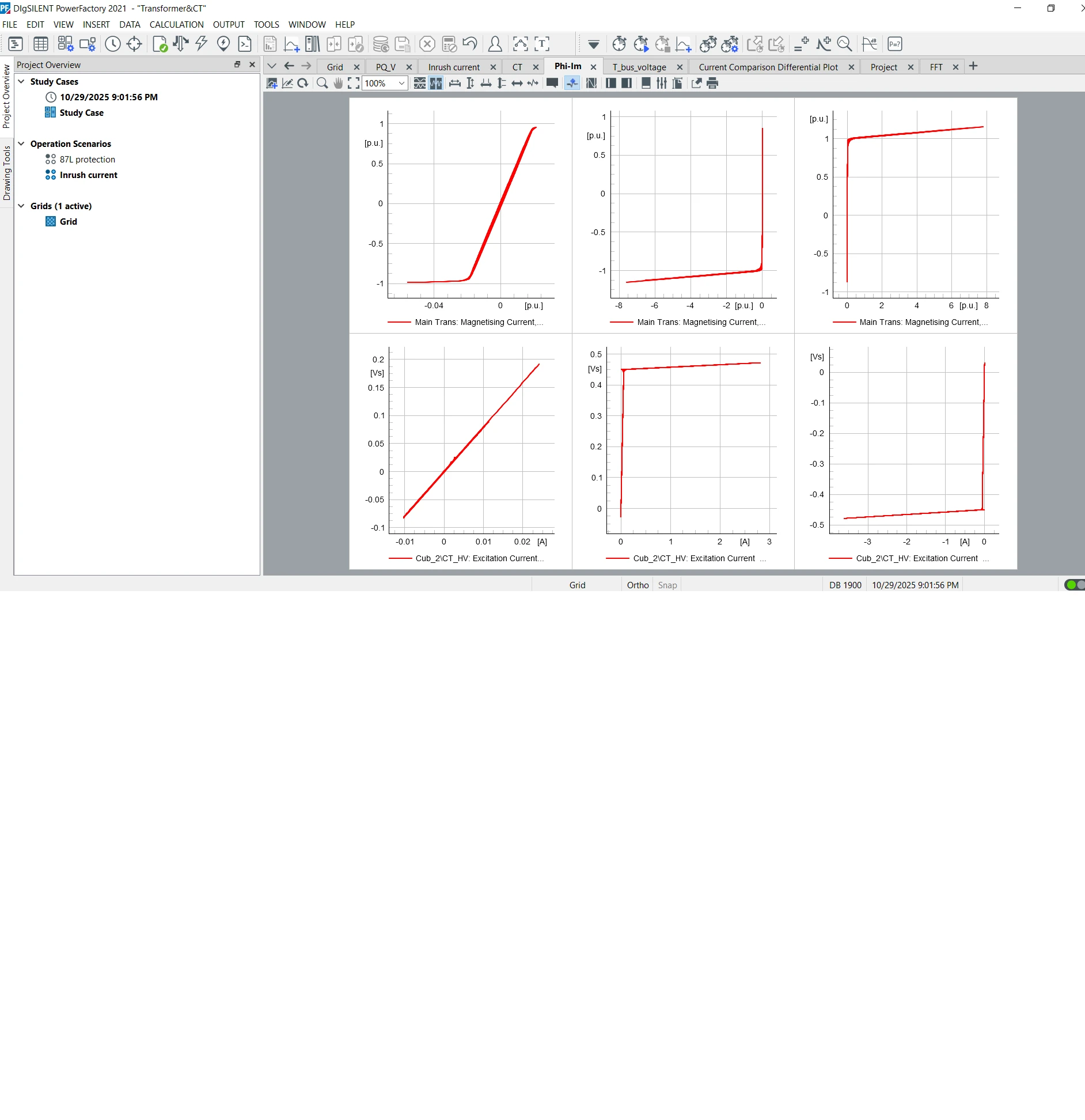Click the Date/Time of Study Case clock icon
This screenshot has width=1085, height=1120.
pyautogui.click(x=113, y=44)
